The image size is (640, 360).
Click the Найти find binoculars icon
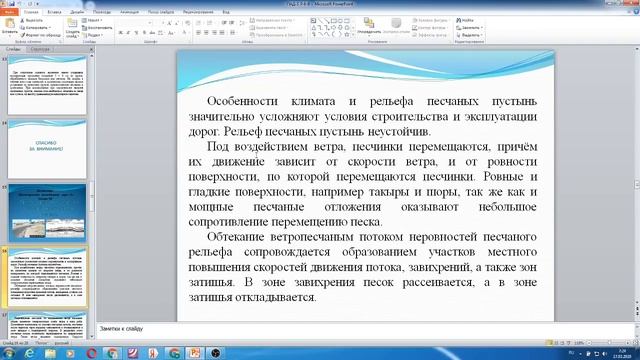tap(459, 20)
